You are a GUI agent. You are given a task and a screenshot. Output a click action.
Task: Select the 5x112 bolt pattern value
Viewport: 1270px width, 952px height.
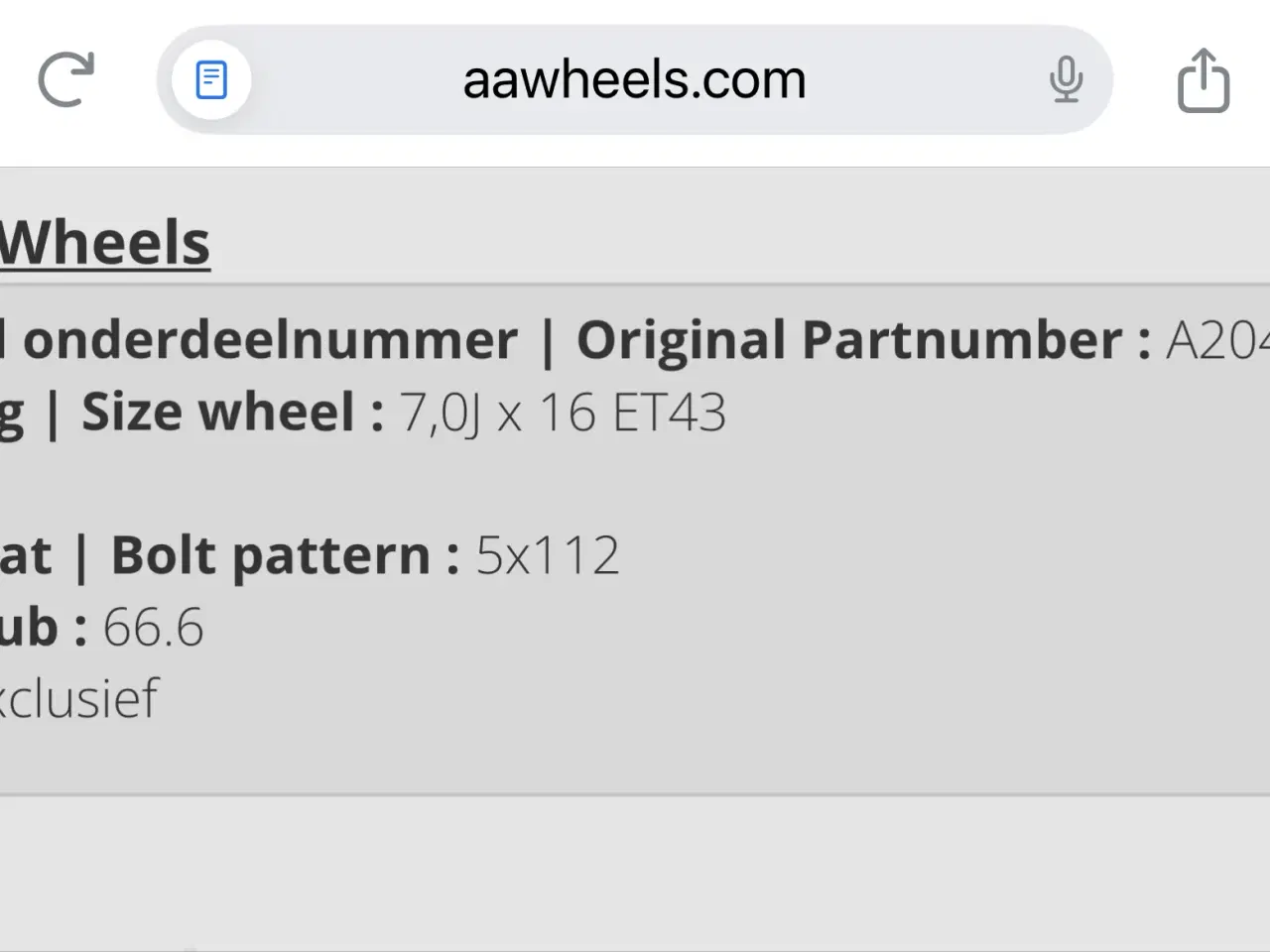tap(548, 555)
